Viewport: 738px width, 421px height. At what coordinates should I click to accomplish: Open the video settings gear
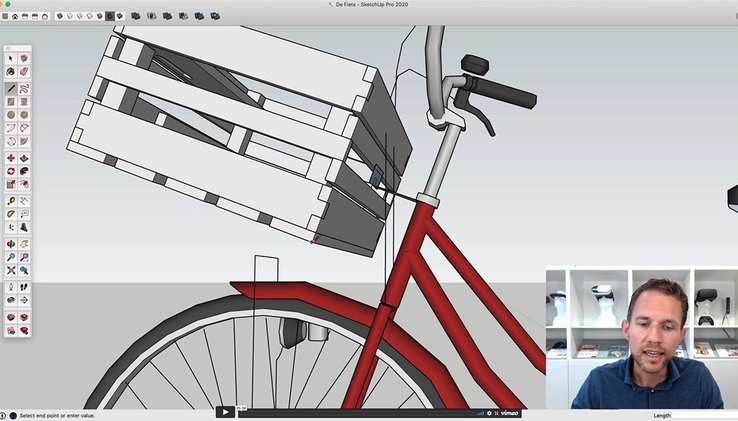(489, 412)
